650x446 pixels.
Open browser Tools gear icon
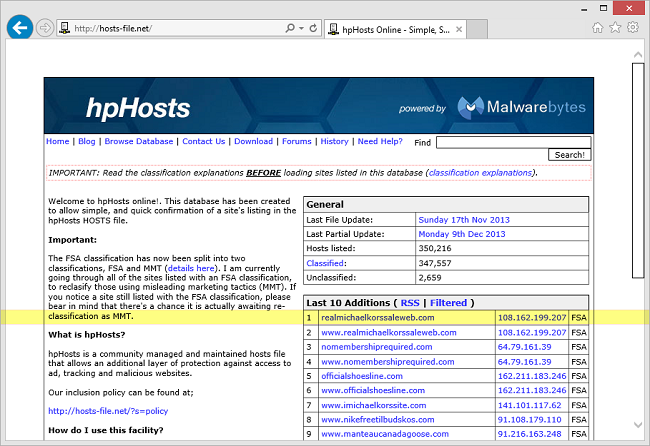click(x=633, y=28)
